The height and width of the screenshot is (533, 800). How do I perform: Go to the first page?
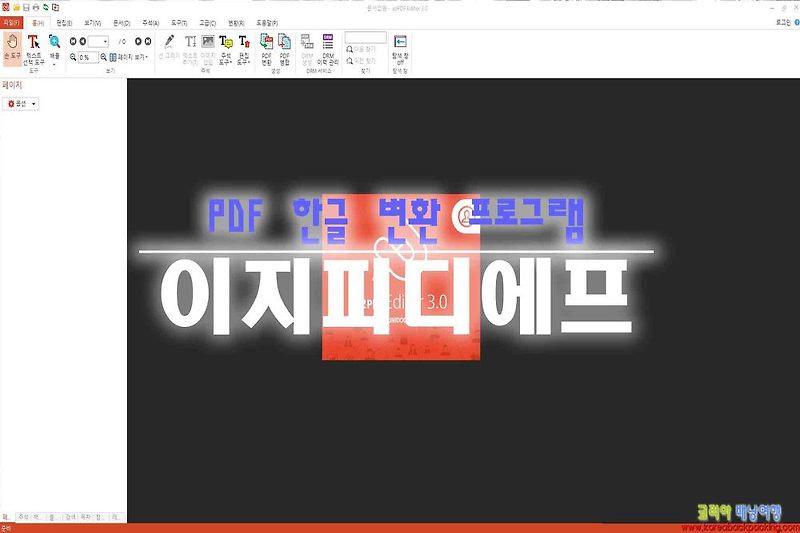pyautogui.click(x=73, y=41)
